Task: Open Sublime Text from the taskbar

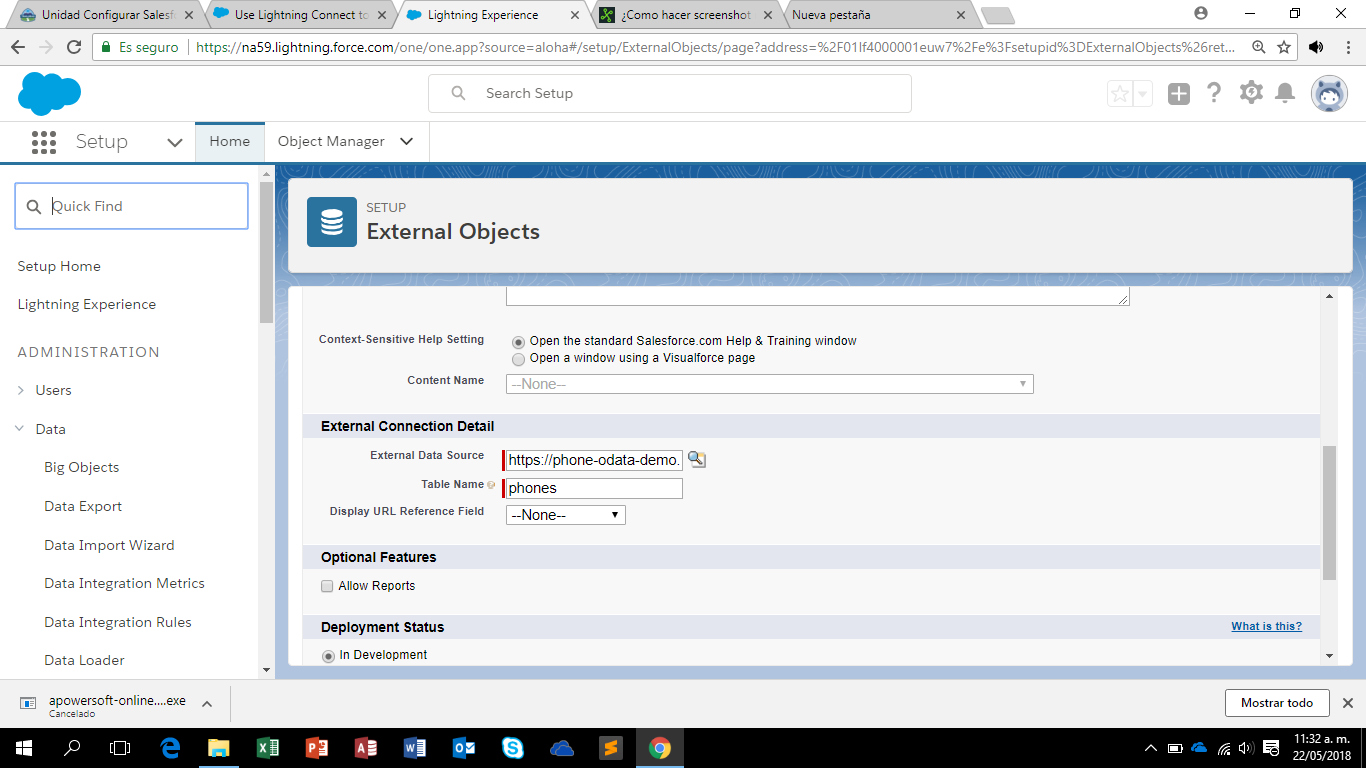Action: pyautogui.click(x=610, y=748)
